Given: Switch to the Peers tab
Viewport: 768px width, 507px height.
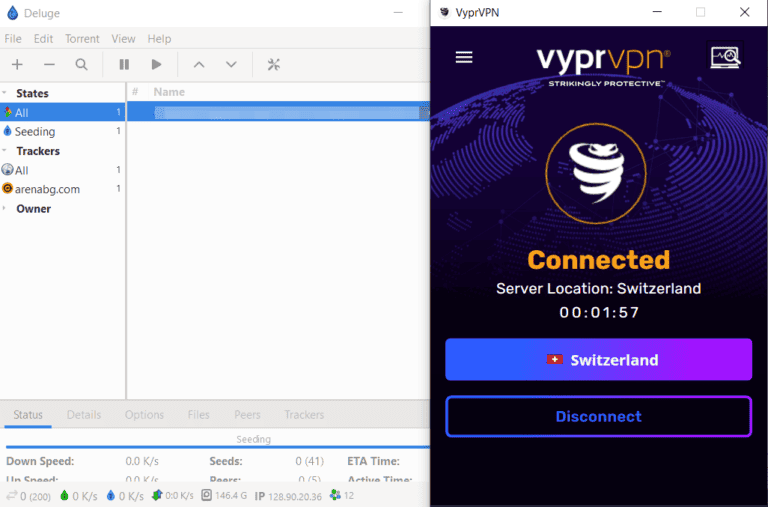Looking at the screenshot, I should 247,415.
